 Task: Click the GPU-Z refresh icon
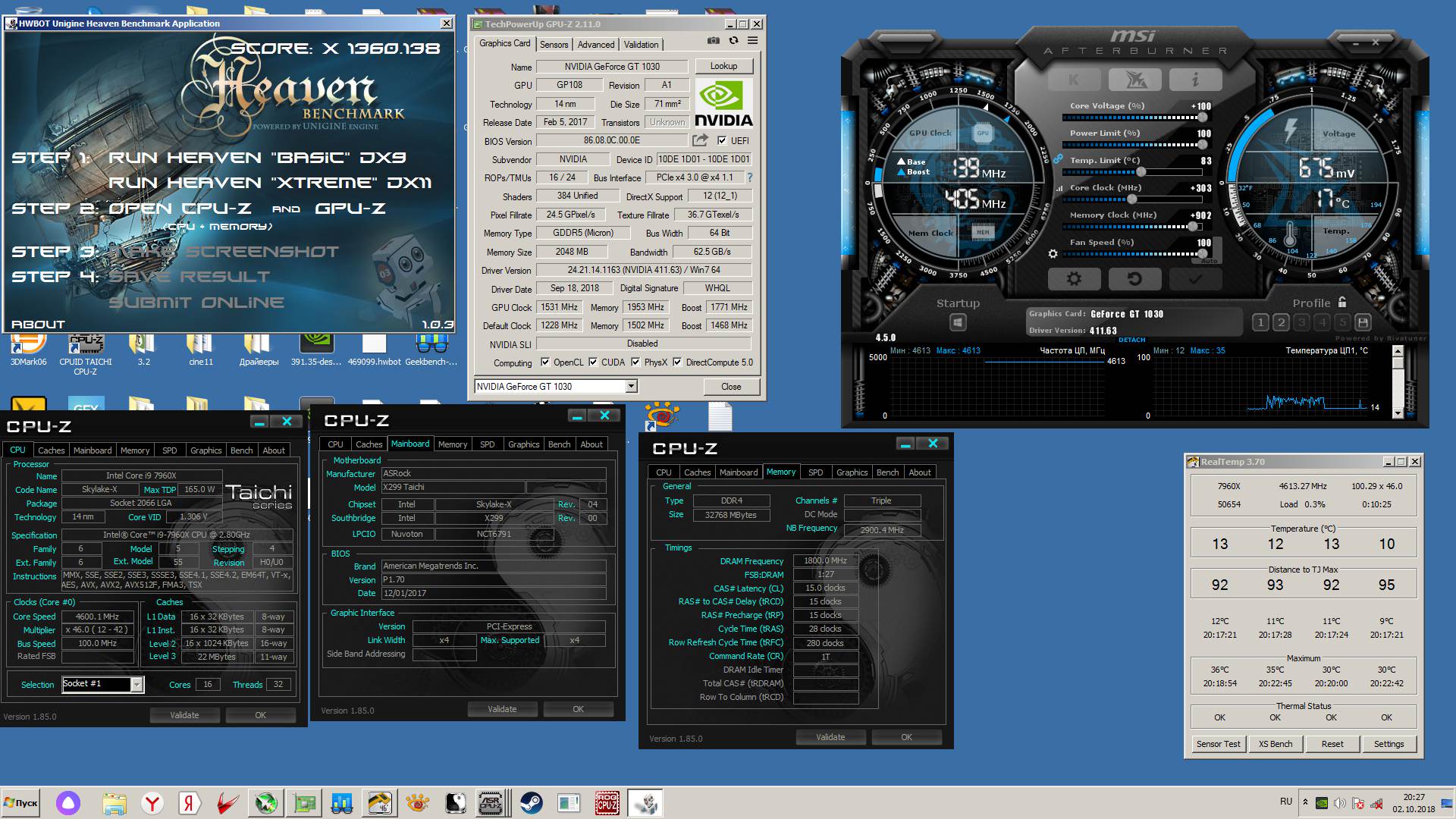pyautogui.click(x=733, y=40)
